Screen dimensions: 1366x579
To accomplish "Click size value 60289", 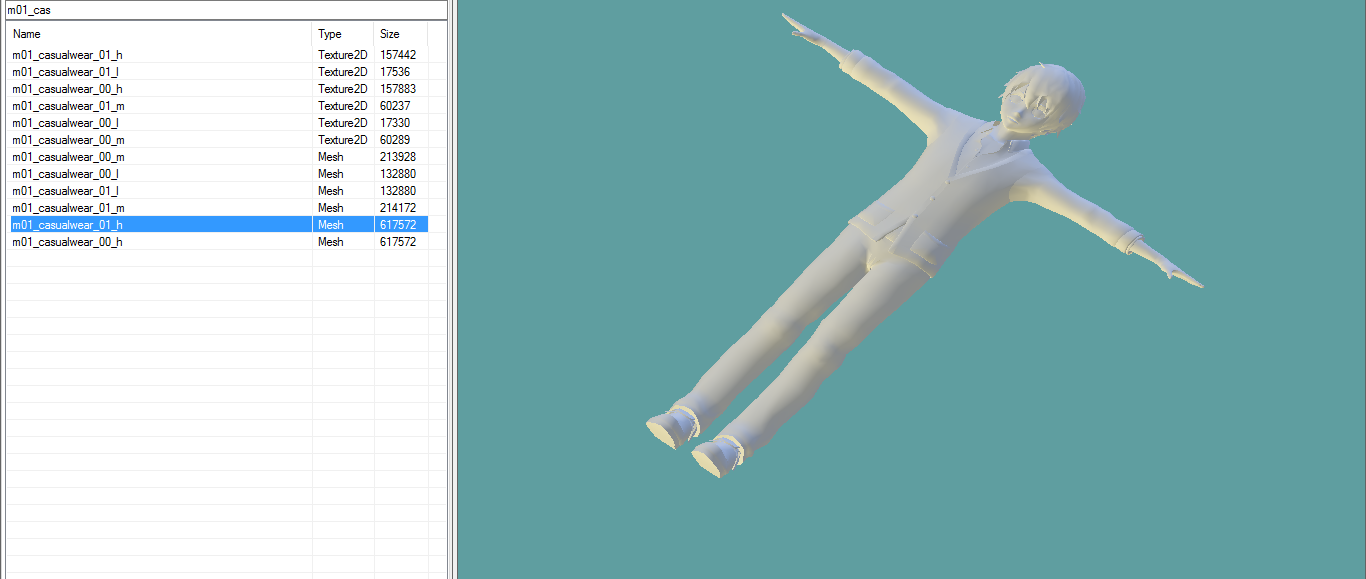I will point(395,140).
